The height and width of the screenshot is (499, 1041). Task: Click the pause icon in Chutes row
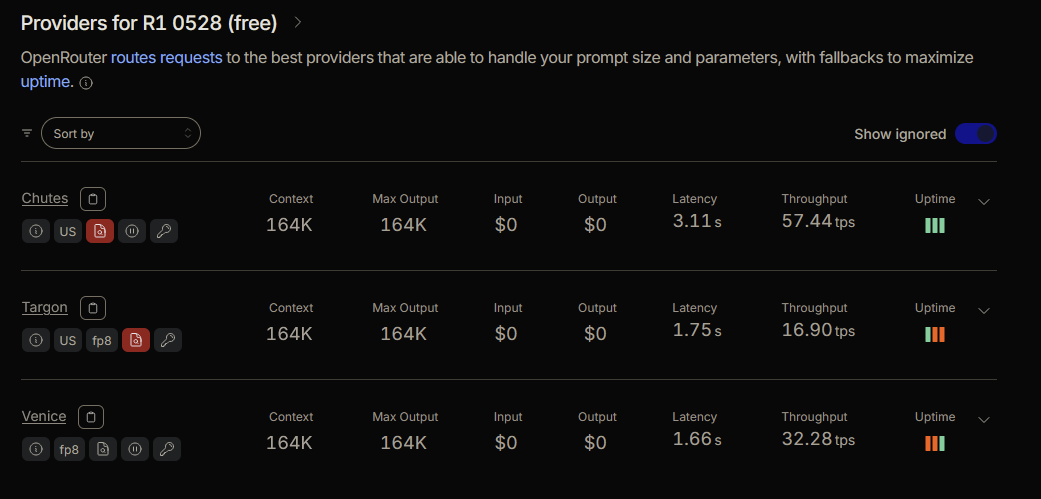[x=132, y=231]
